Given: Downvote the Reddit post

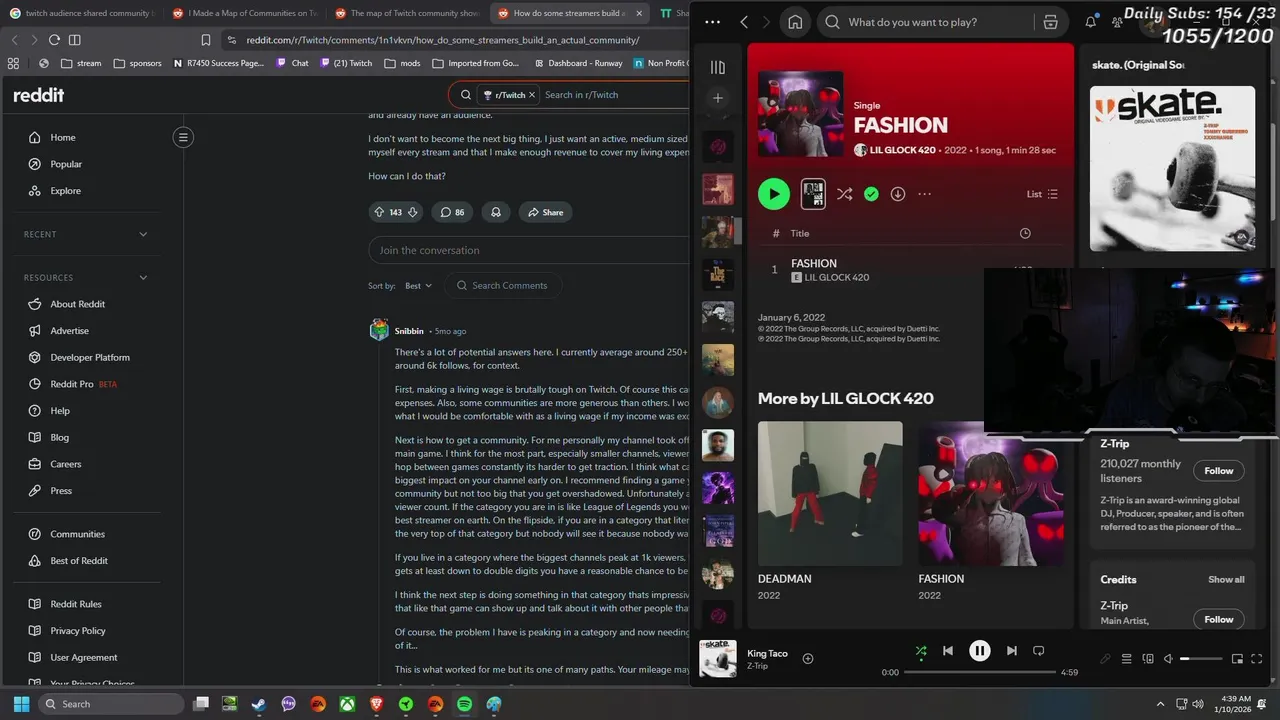Looking at the screenshot, I should [412, 212].
